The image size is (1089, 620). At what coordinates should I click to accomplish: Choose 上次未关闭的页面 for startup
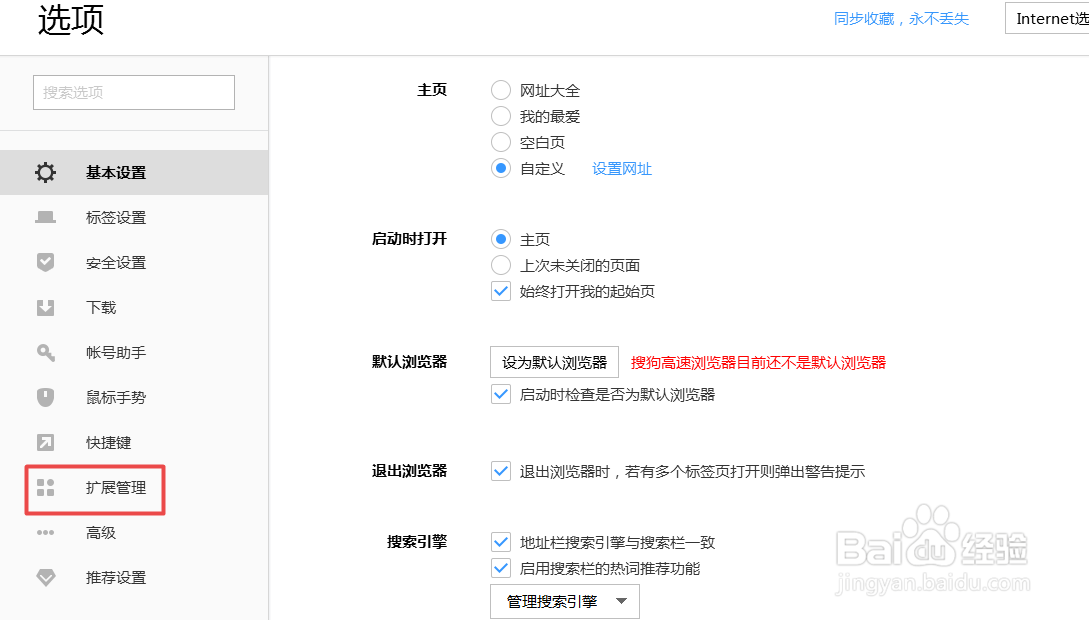pos(500,265)
